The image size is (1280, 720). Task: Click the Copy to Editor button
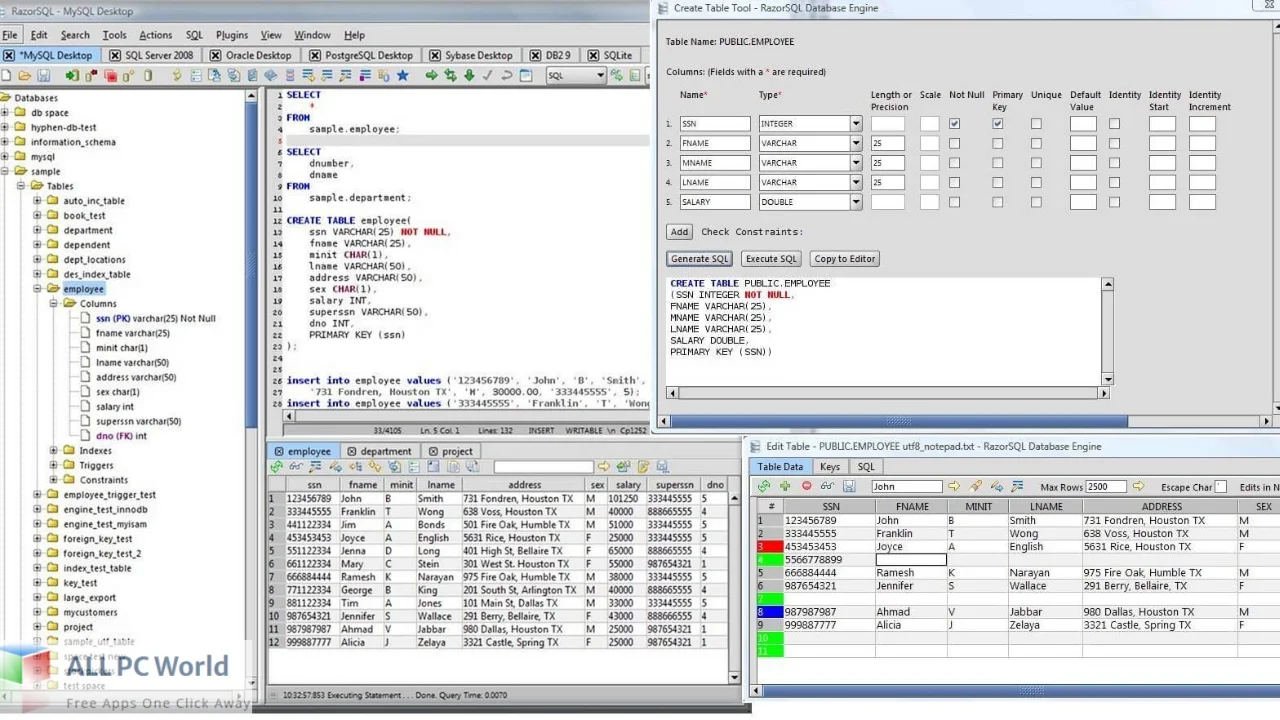coord(845,259)
